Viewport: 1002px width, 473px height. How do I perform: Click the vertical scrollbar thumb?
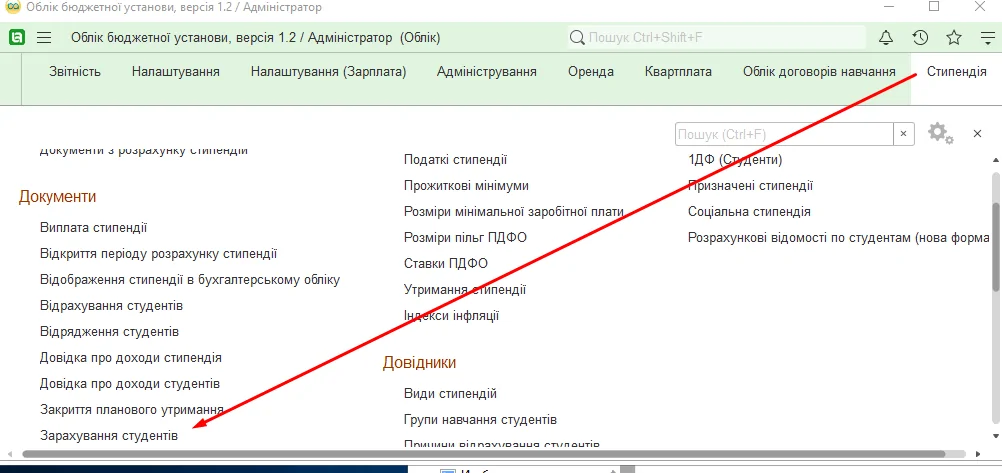(x=995, y=248)
